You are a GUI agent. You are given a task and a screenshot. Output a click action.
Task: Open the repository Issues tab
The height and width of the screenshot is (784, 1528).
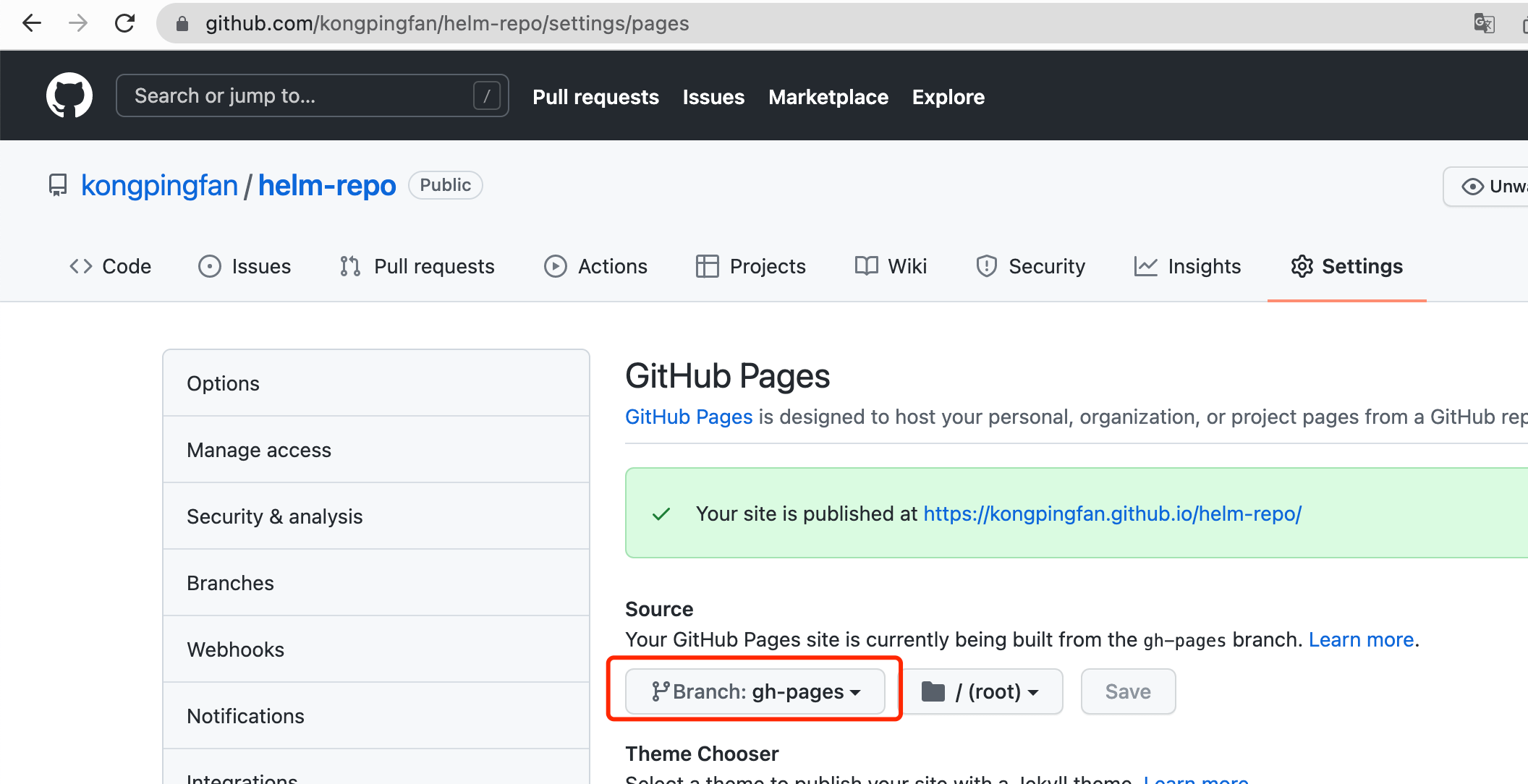[x=245, y=267]
